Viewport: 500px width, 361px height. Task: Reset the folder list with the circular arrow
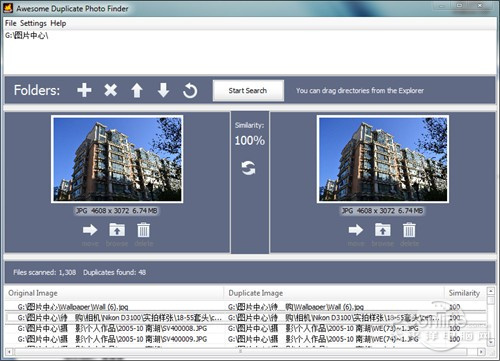point(190,90)
